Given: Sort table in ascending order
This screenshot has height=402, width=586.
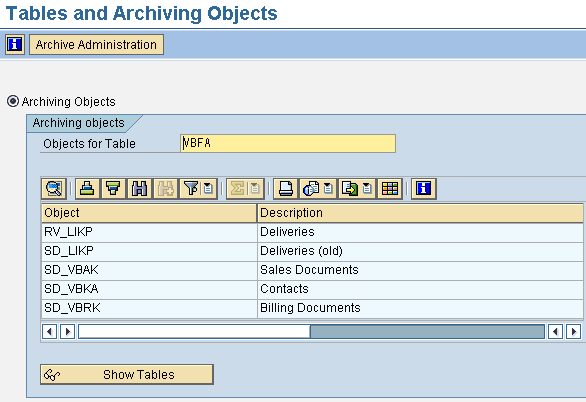Looking at the screenshot, I should tap(87, 188).
